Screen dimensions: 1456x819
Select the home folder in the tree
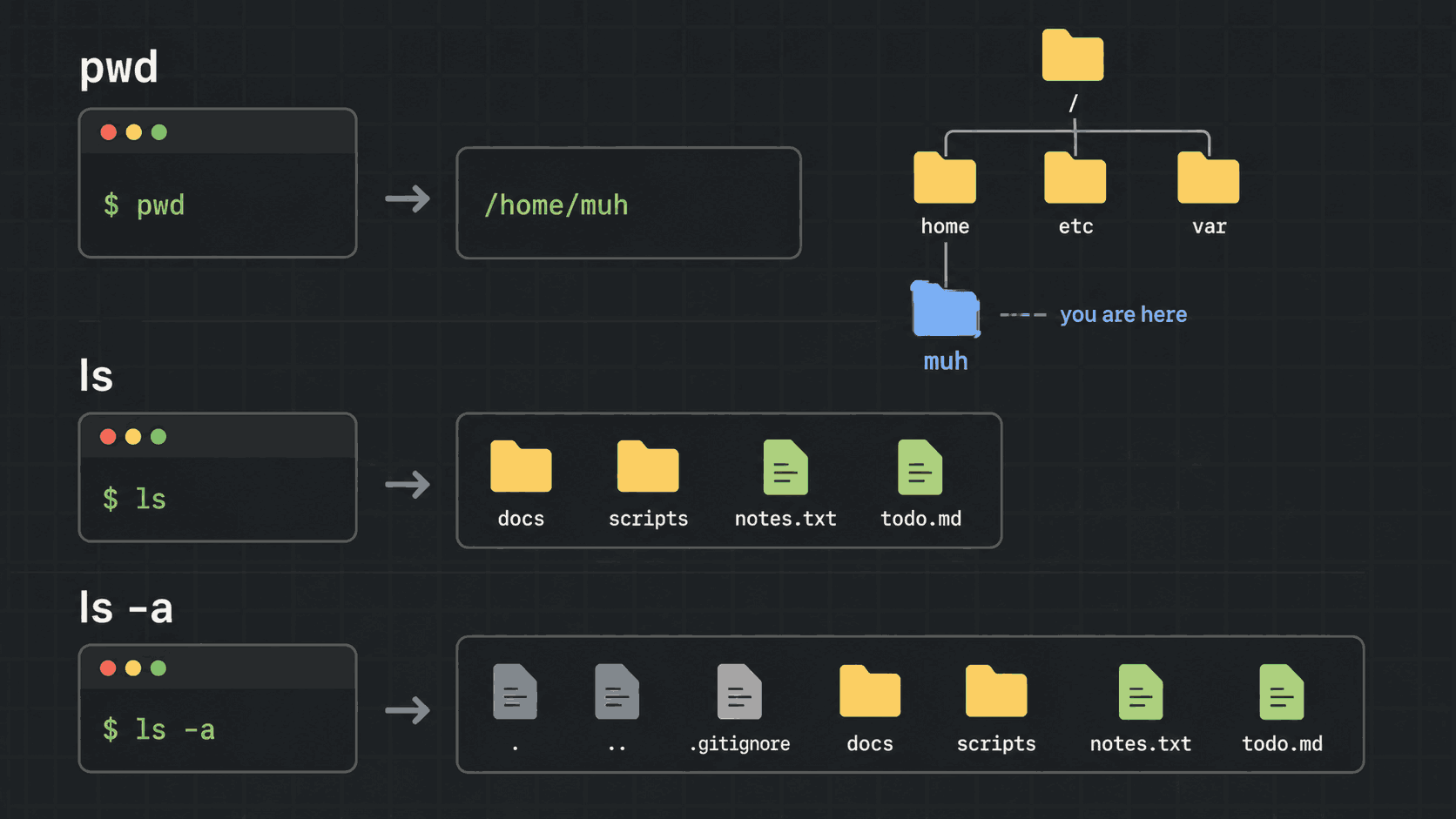[x=945, y=178]
